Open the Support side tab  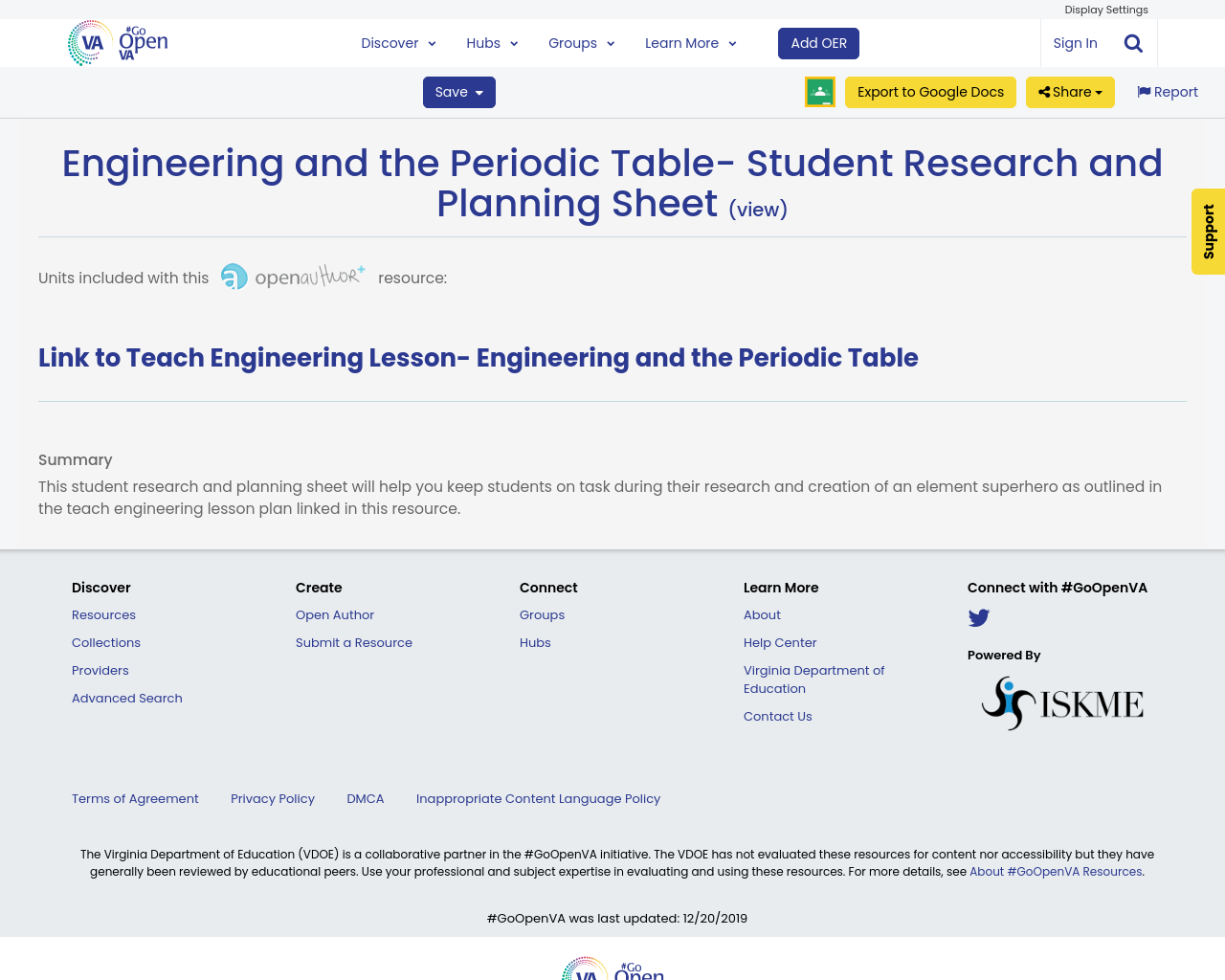click(1208, 232)
